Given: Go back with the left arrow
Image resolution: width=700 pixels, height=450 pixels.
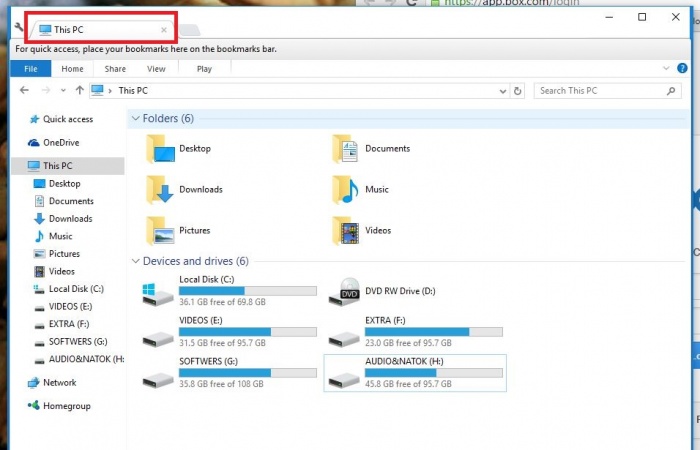Looking at the screenshot, I should point(25,91).
